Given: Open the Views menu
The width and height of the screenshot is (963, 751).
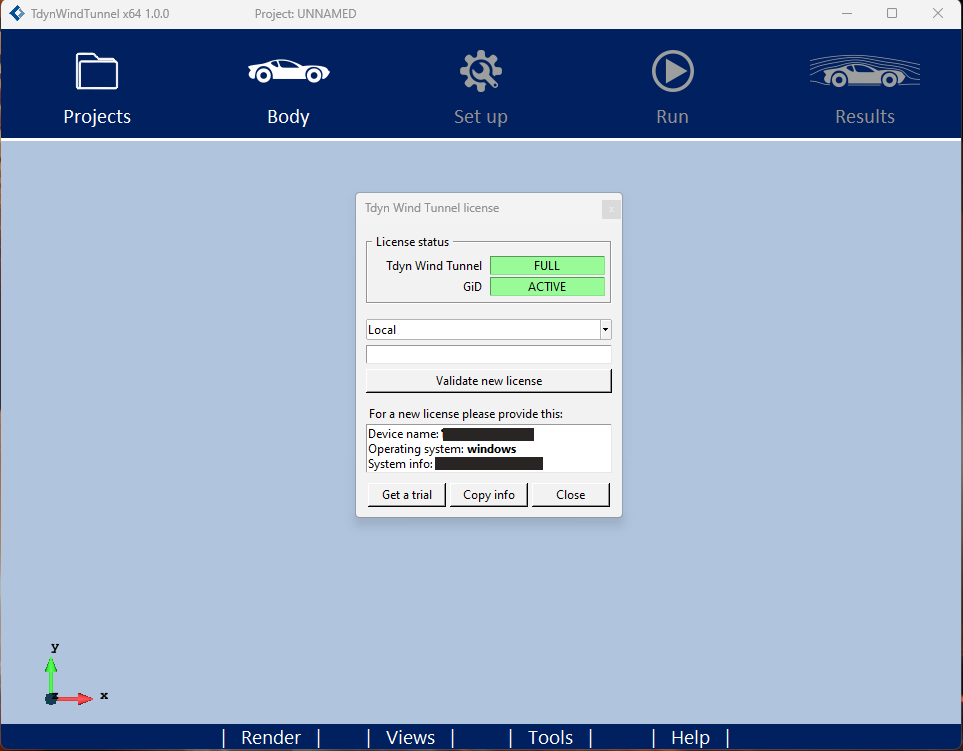Looking at the screenshot, I should [410, 737].
